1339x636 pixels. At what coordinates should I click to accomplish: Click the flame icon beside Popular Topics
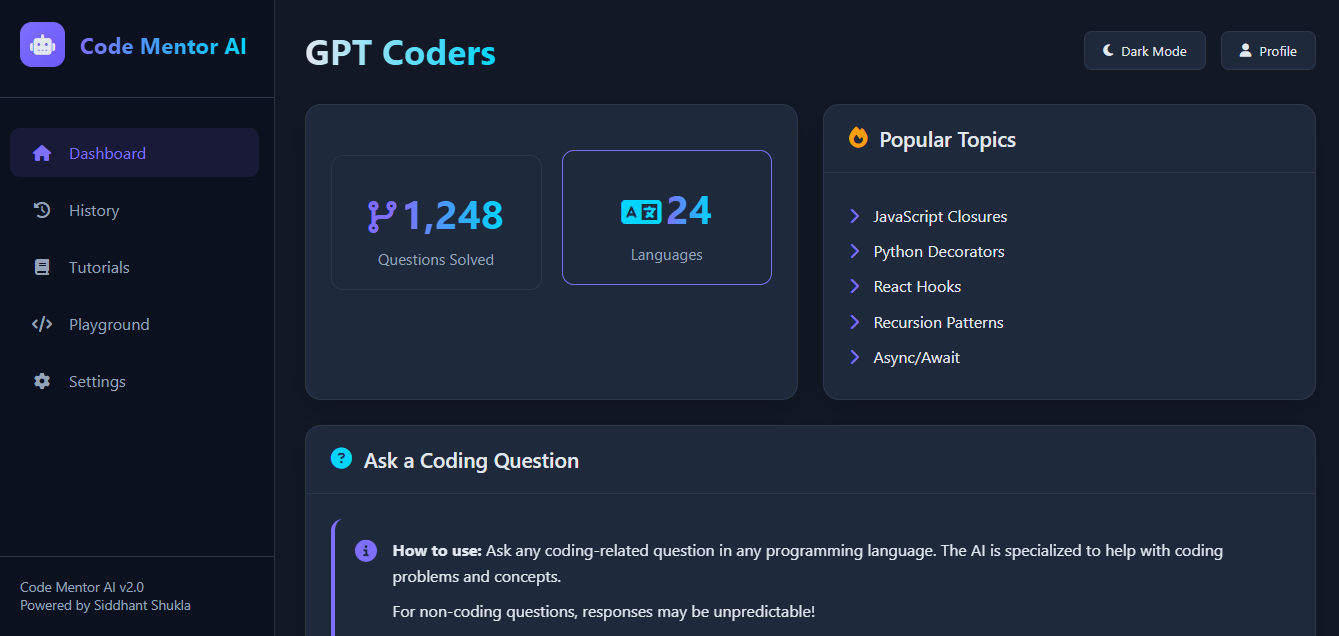click(858, 138)
